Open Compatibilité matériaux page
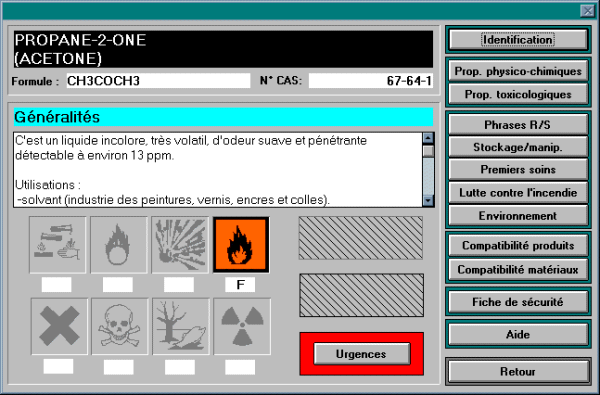This screenshot has height=395, width=600. pyautogui.click(x=518, y=269)
